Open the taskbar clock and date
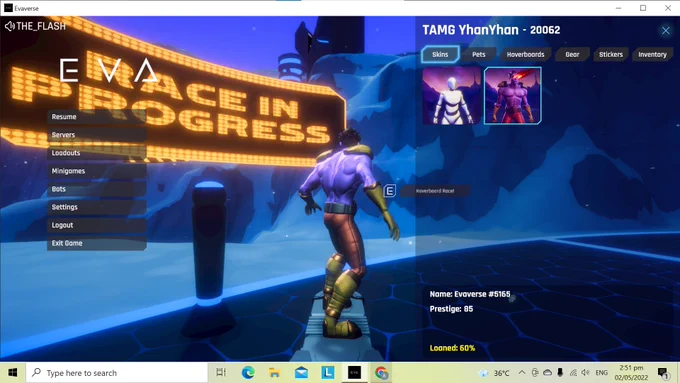Screen dimensions: 680x383 [631, 373]
